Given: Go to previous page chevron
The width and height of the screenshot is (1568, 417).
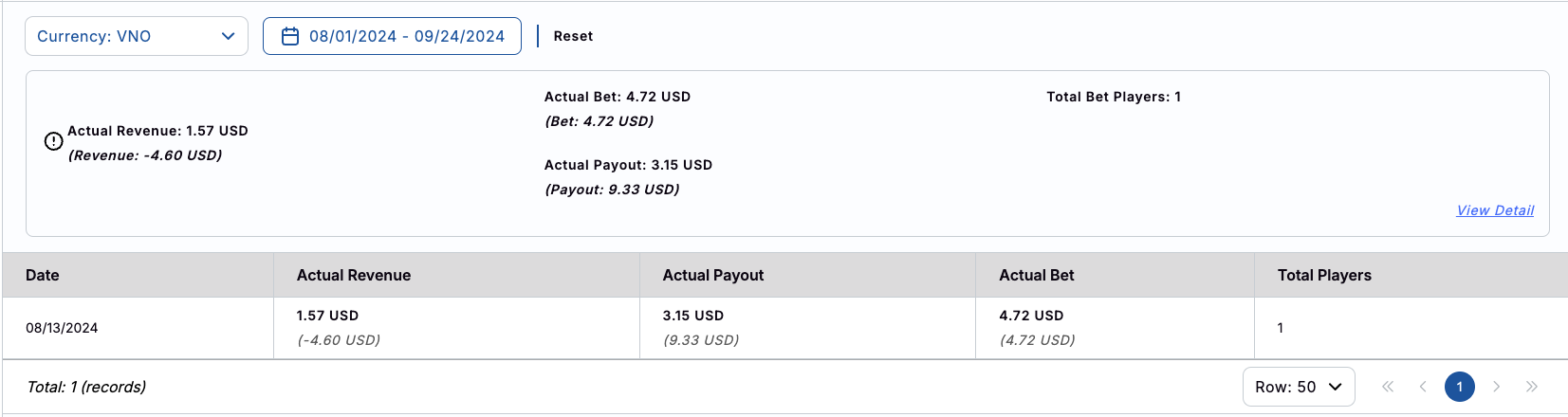Looking at the screenshot, I should coord(1423,387).
